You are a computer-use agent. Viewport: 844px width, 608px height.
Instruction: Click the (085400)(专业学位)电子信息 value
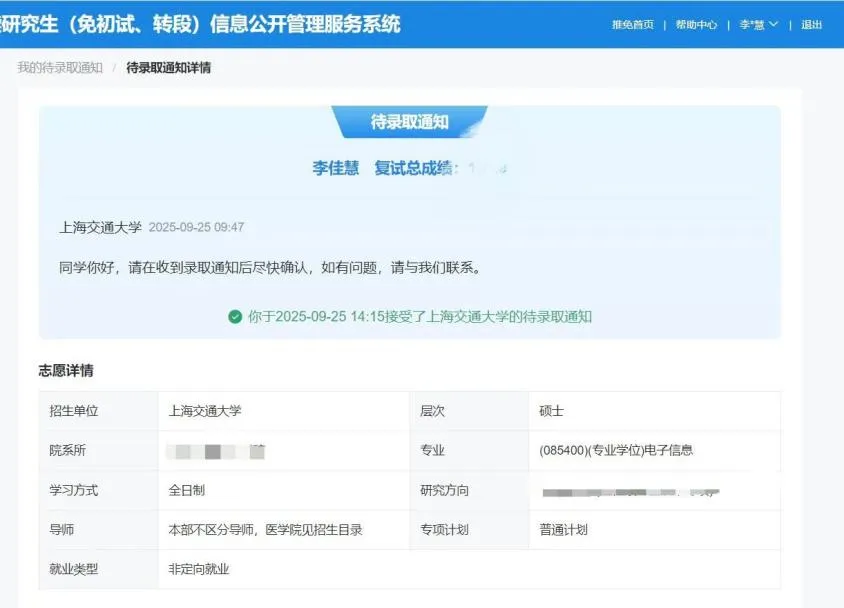click(616, 450)
